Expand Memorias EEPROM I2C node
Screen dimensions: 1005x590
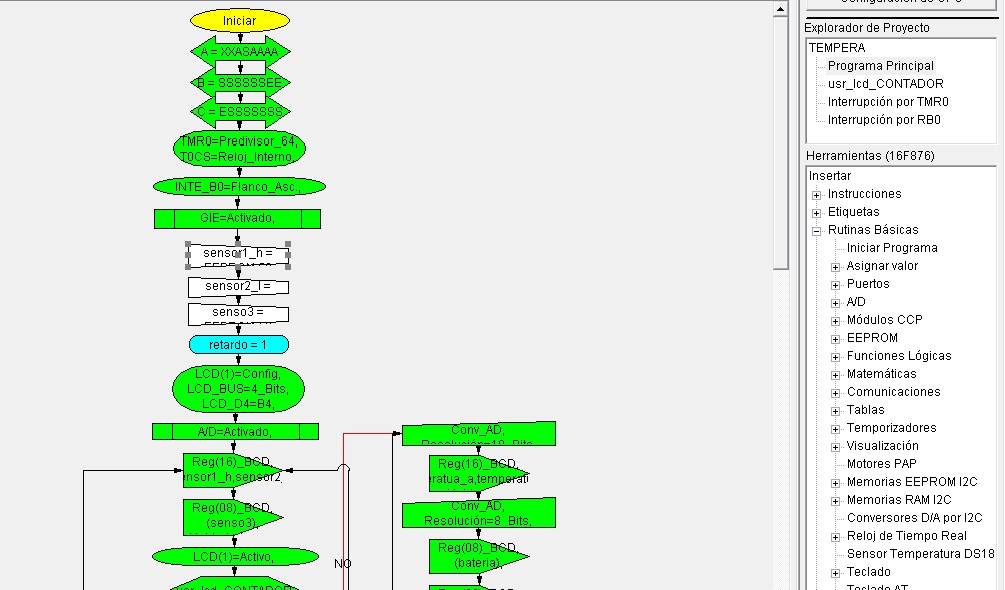tap(836, 482)
